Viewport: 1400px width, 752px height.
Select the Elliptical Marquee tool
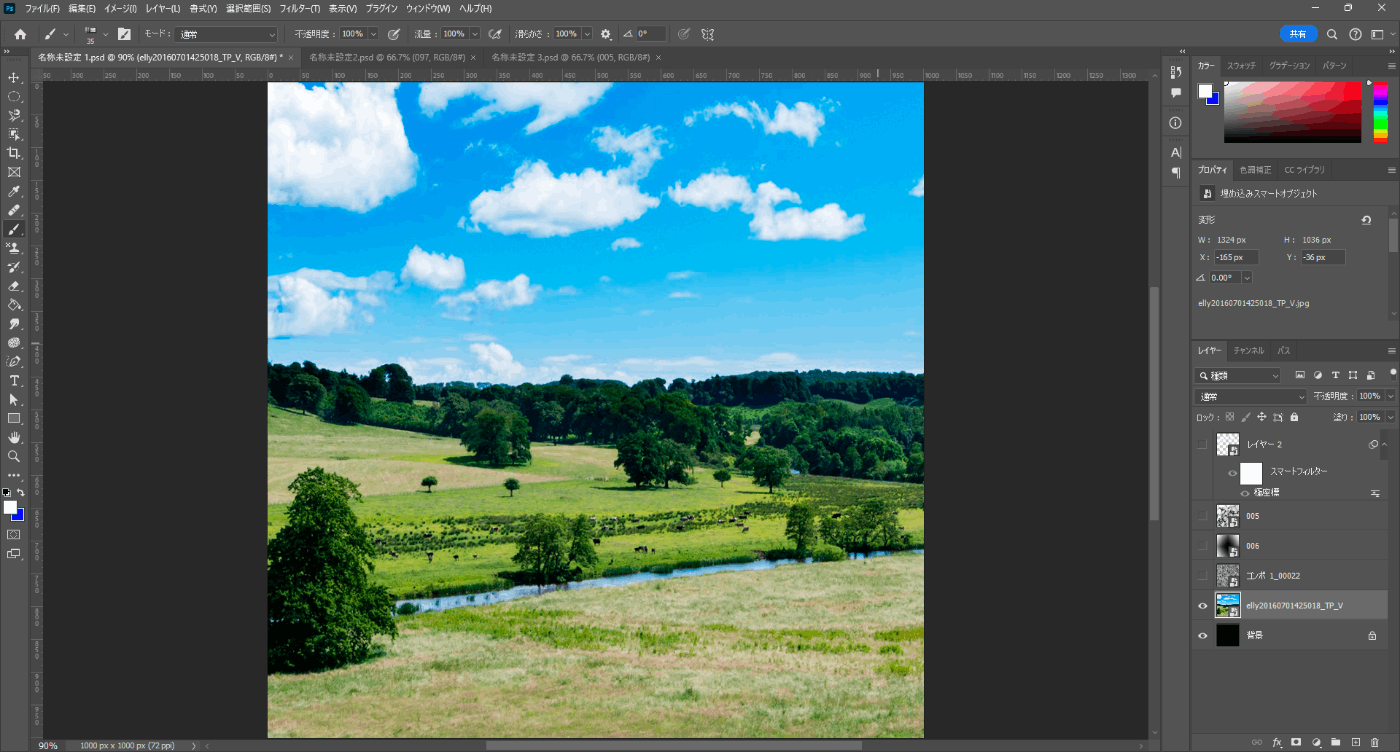tap(14, 96)
